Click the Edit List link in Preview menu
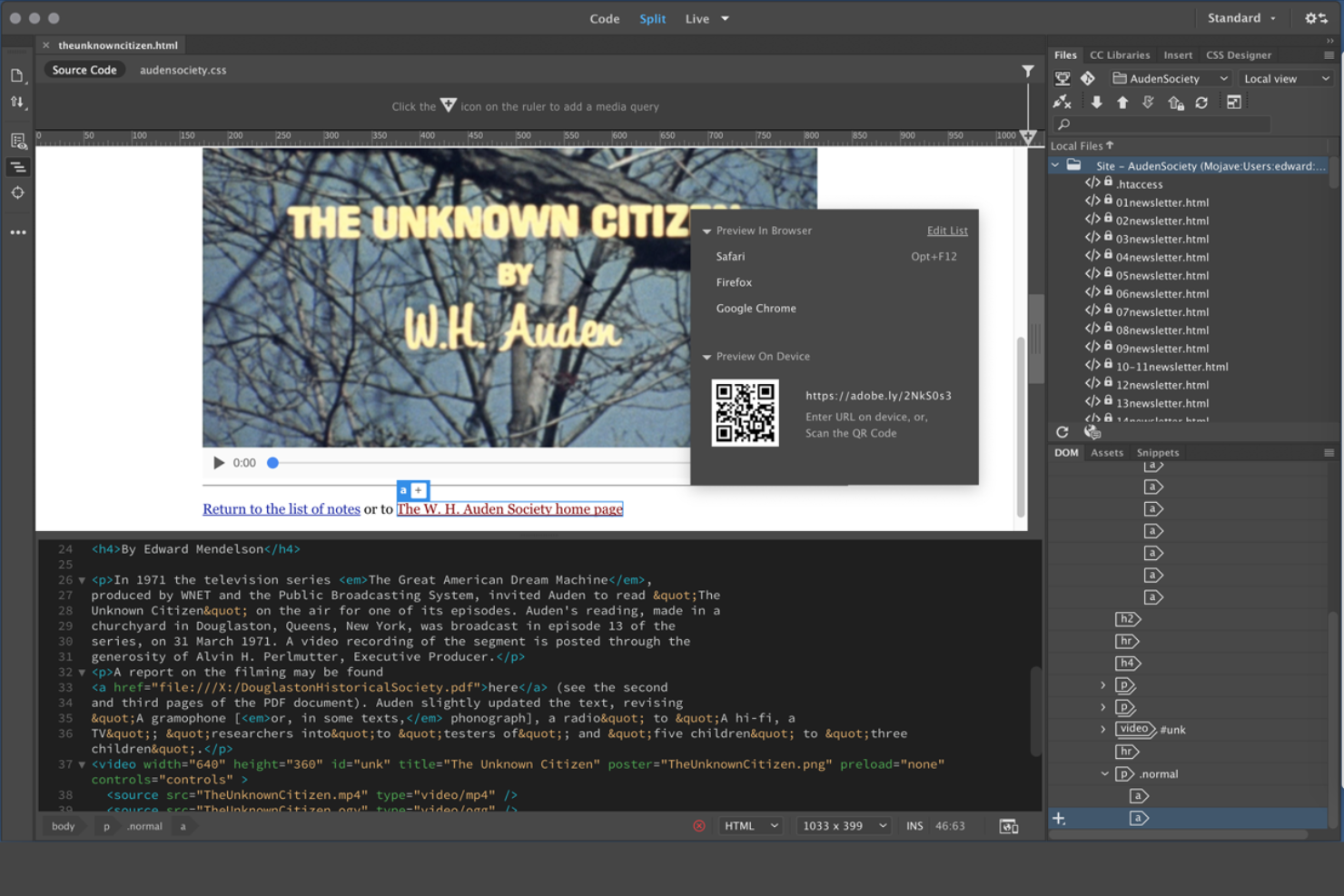 click(947, 230)
